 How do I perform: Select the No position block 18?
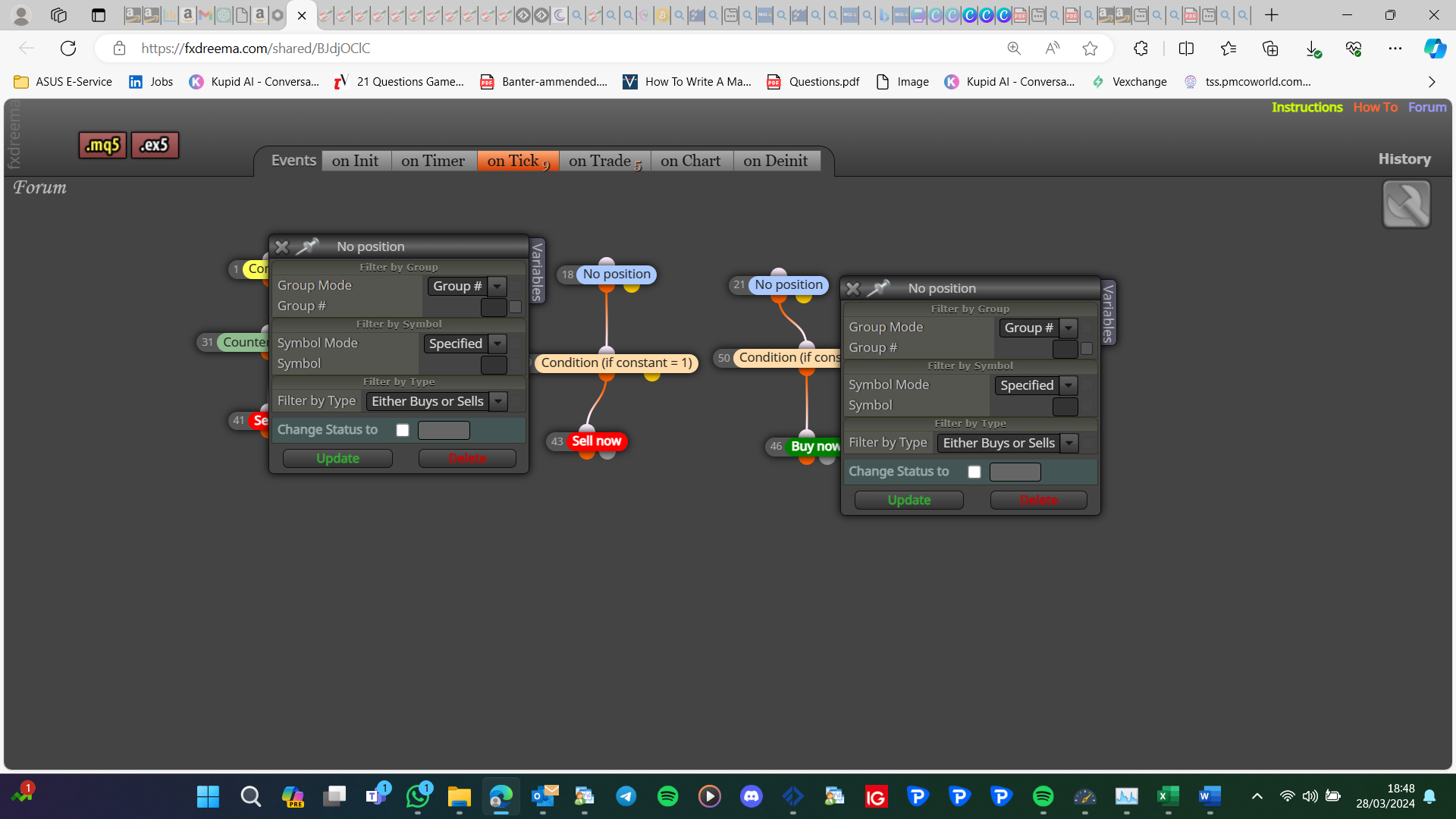(x=617, y=275)
